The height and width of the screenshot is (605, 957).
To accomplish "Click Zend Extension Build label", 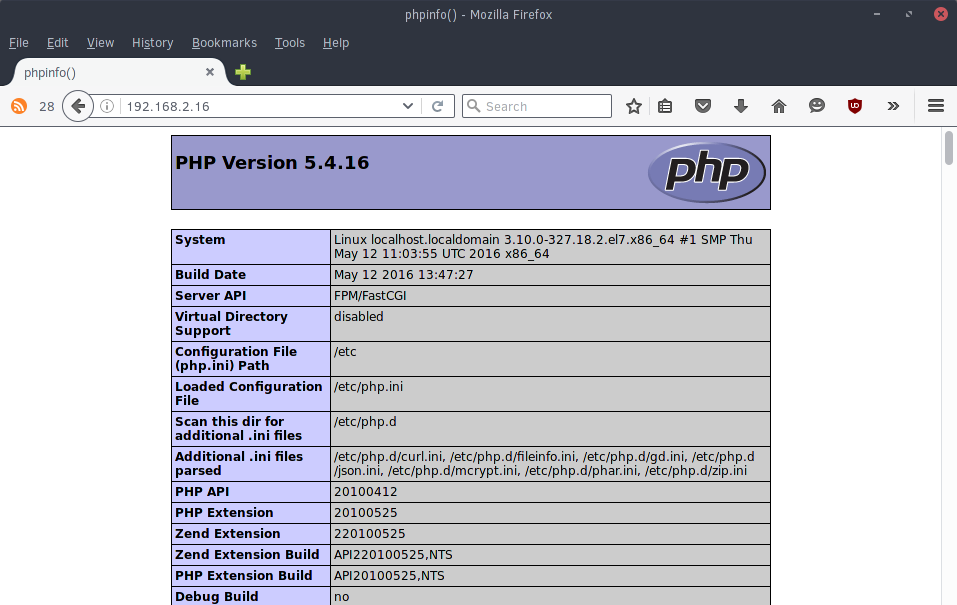I will tap(247, 554).
